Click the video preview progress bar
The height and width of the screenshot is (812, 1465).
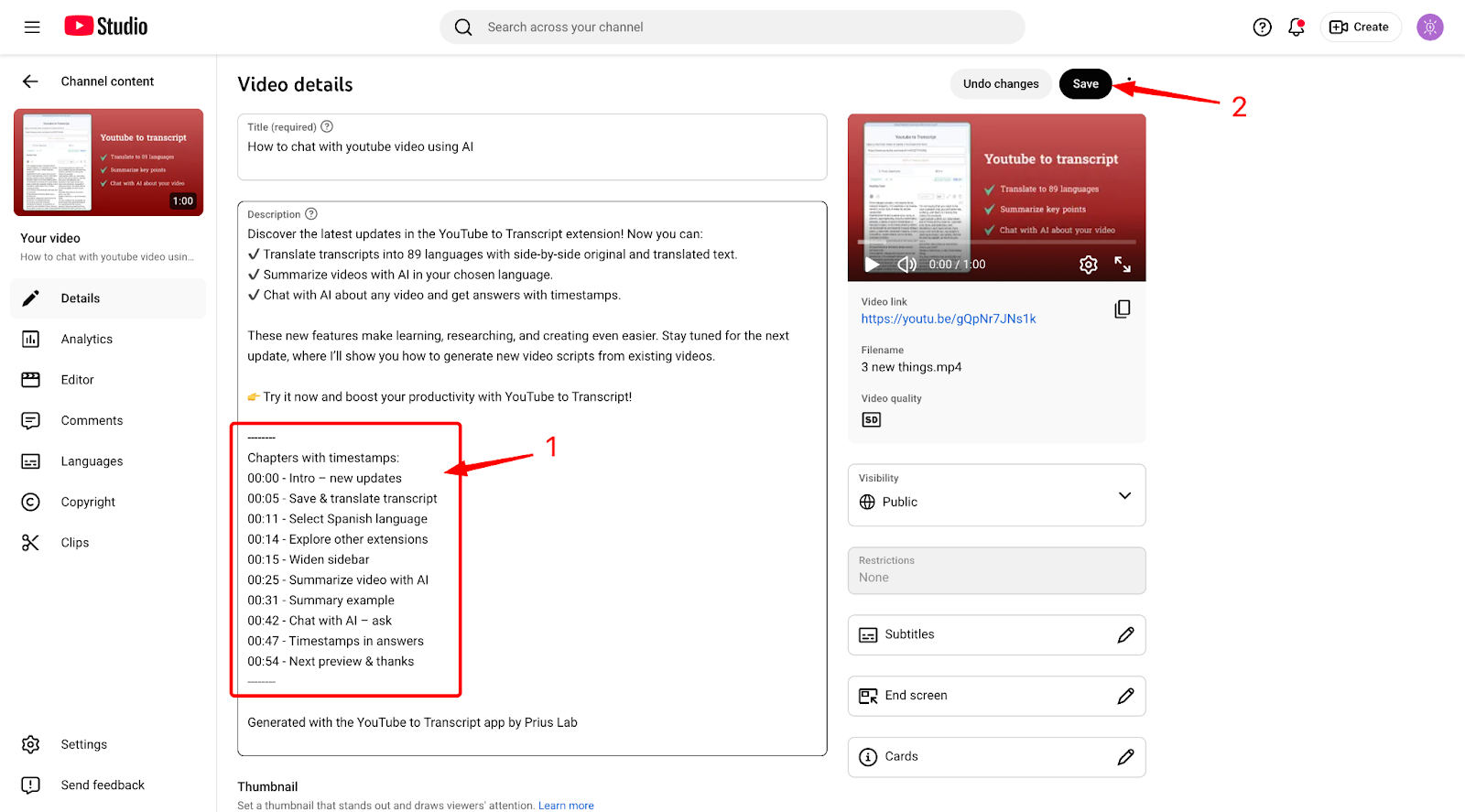(x=996, y=243)
